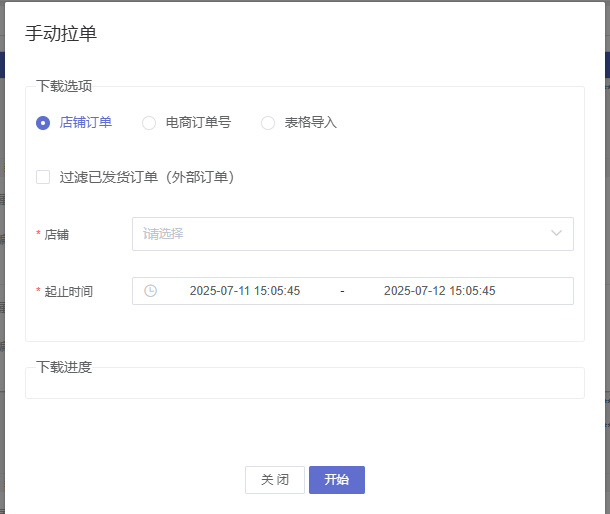Open the 店铺 请选择 dropdown
The width and height of the screenshot is (610, 514).
coord(340,234)
